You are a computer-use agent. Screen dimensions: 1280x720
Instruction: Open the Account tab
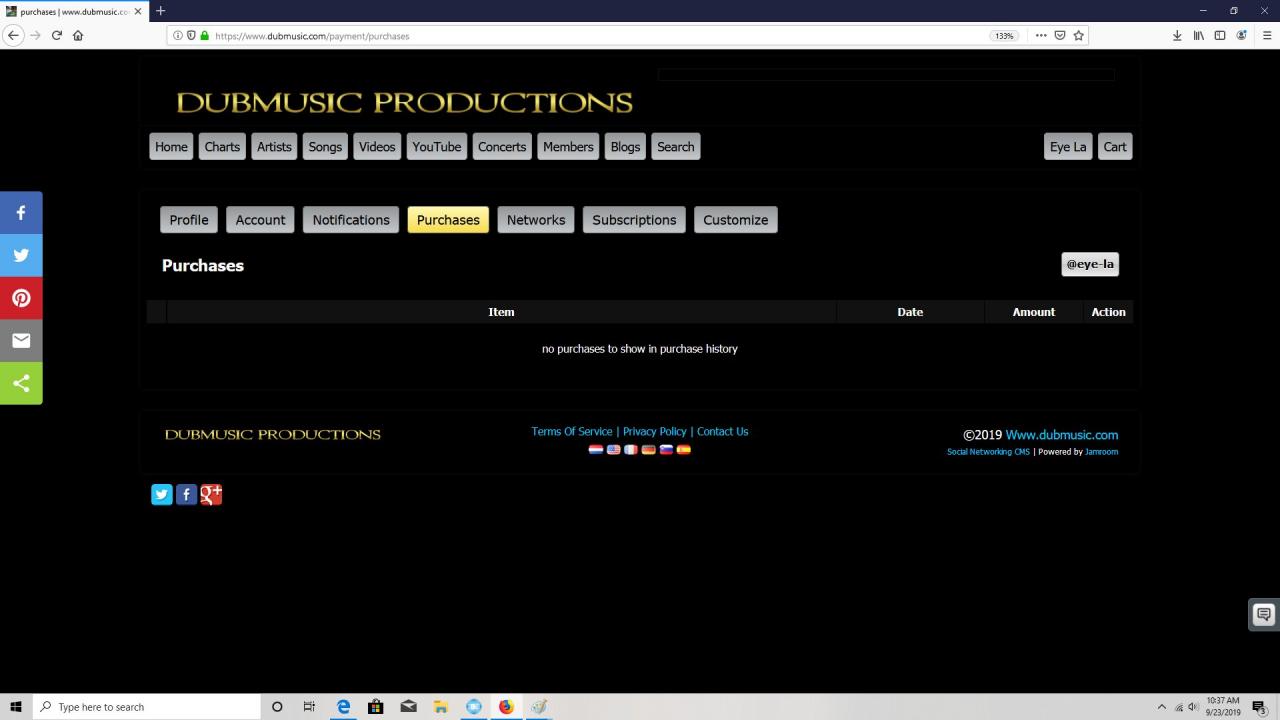(261, 220)
